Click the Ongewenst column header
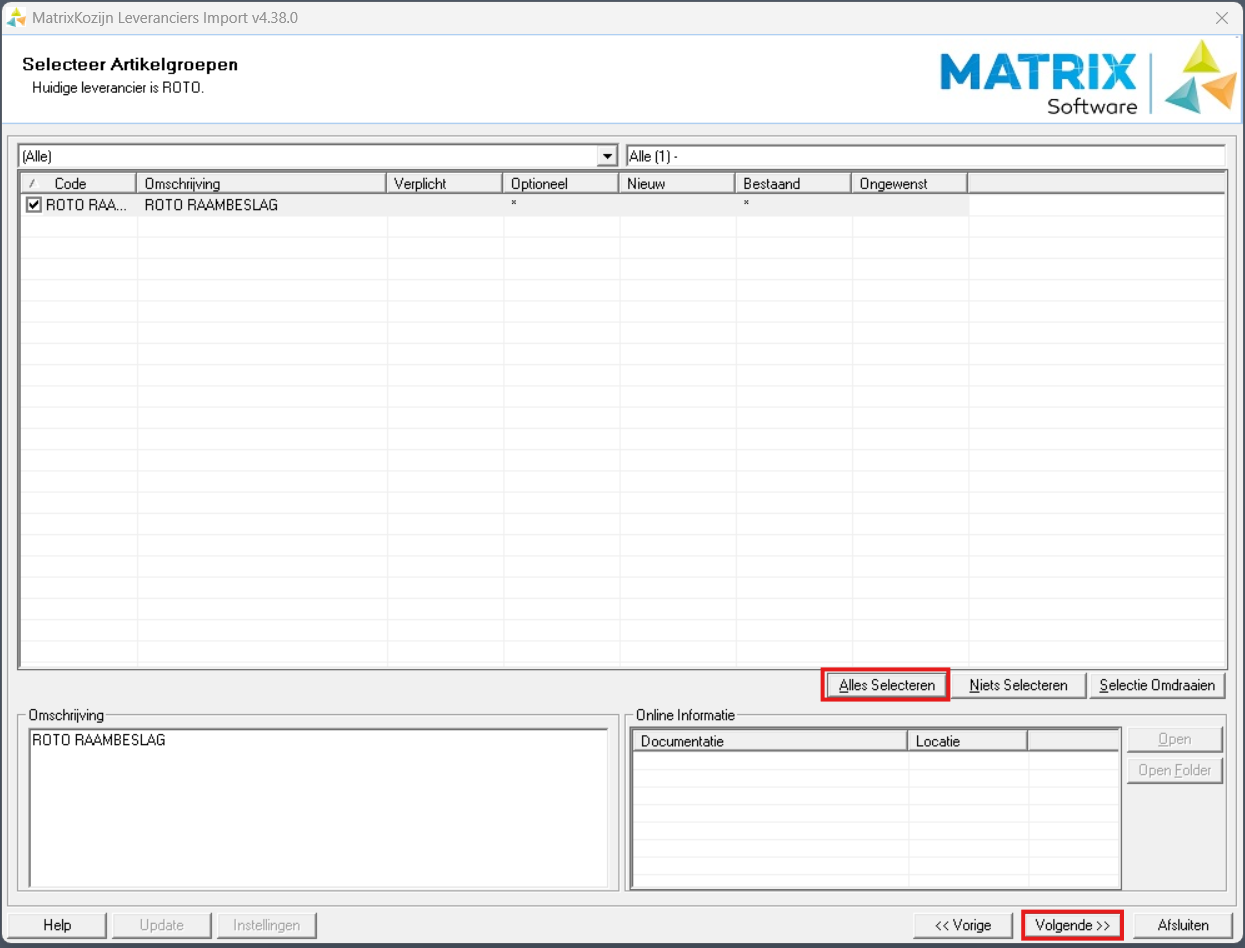The height and width of the screenshot is (948, 1245). [909, 183]
